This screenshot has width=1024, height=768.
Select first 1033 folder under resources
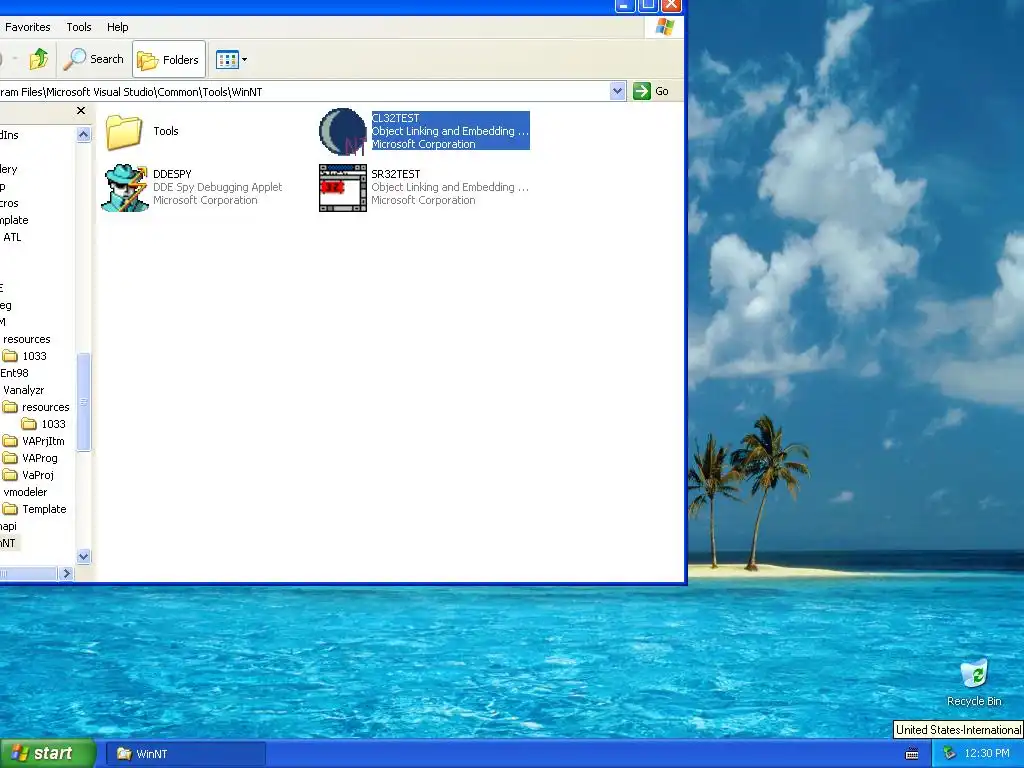click(x=25, y=356)
